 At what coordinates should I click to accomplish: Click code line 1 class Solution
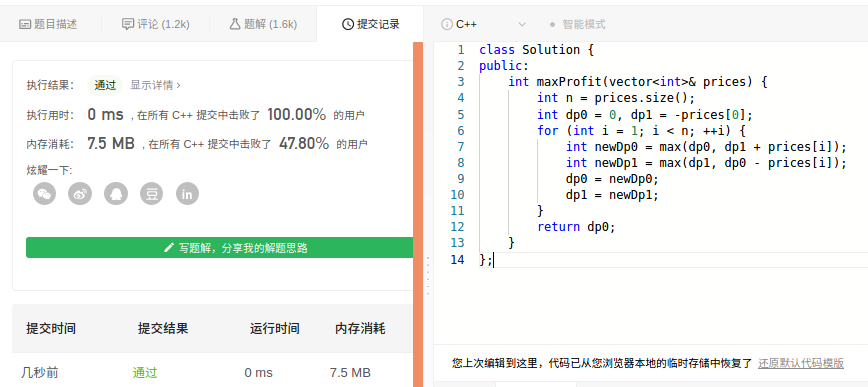(x=536, y=50)
